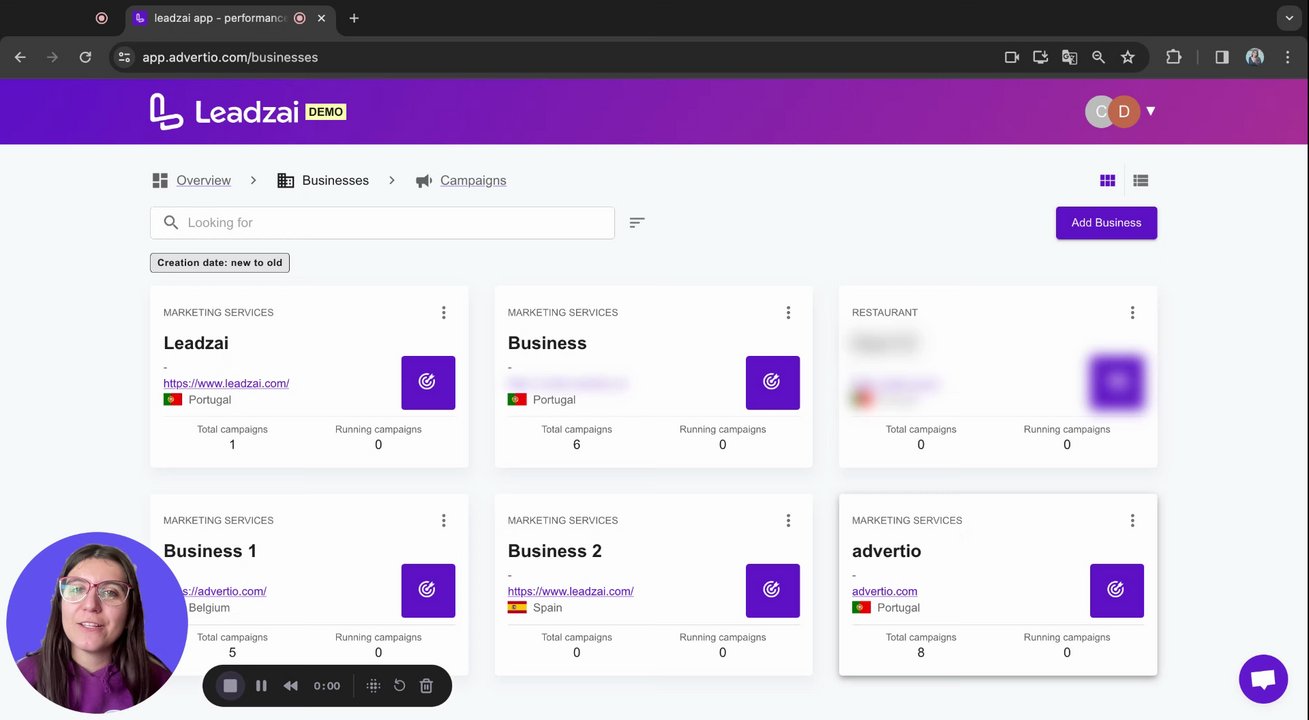Open the Business 2 card target icon
The image size is (1309, 720).
772,590
